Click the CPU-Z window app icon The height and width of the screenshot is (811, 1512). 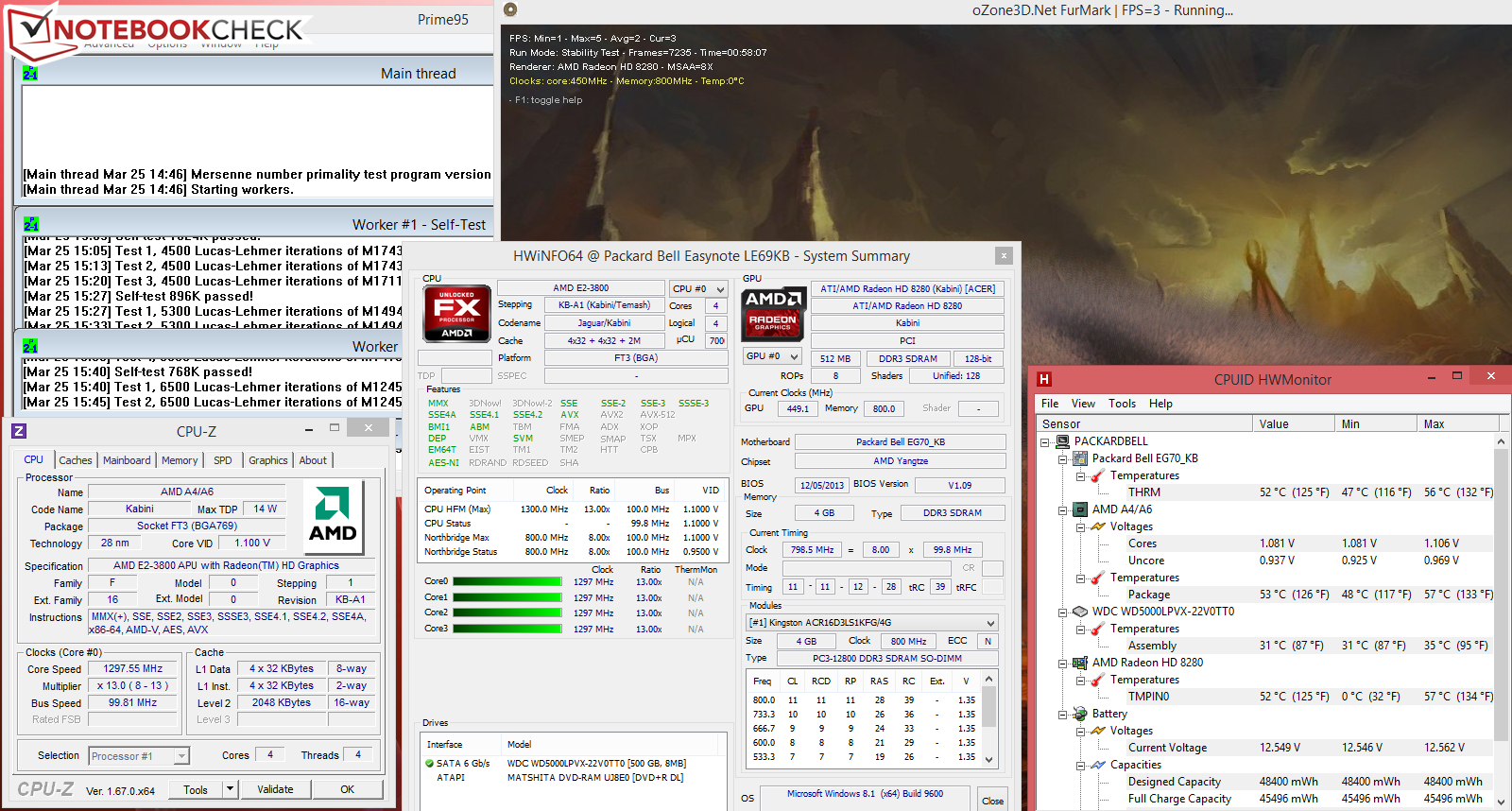click(19, 431)
